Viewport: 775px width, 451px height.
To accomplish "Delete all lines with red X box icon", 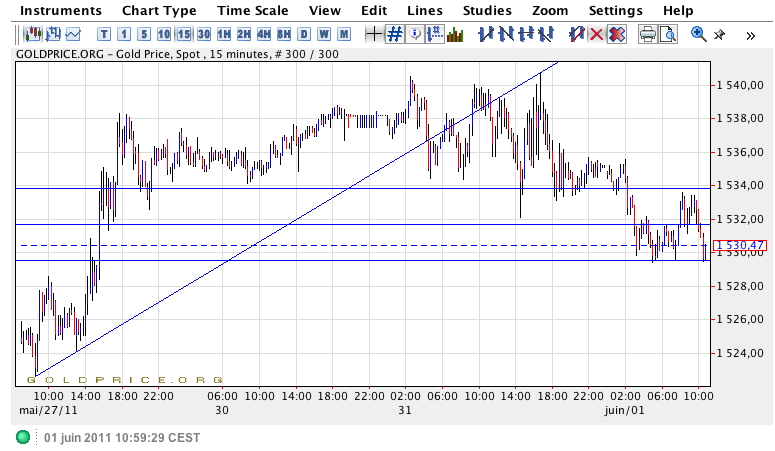I will 617,34.
